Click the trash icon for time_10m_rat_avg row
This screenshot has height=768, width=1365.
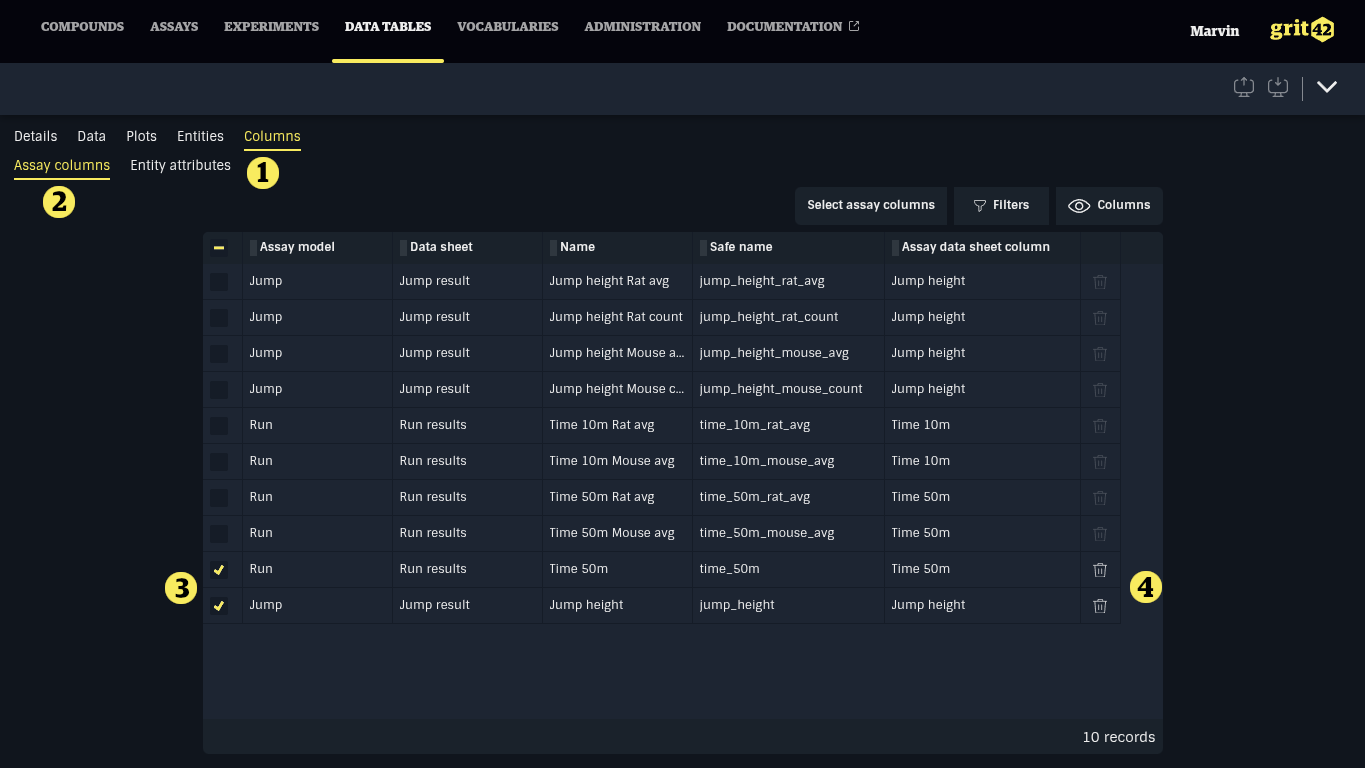click(1100, 426)
